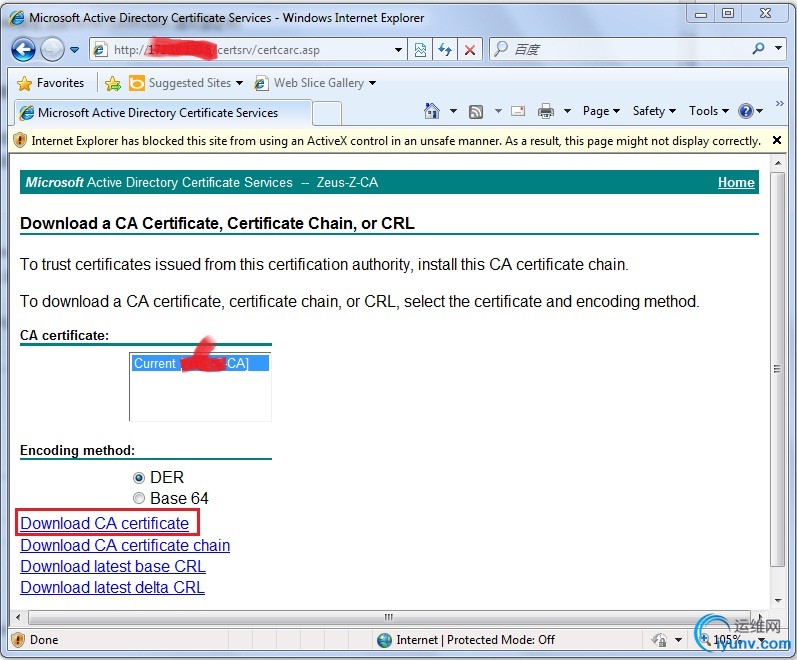Click the ActiveX blocked information bar message
This screenshot has width=797, height=660.
click(x=396, y=141)
